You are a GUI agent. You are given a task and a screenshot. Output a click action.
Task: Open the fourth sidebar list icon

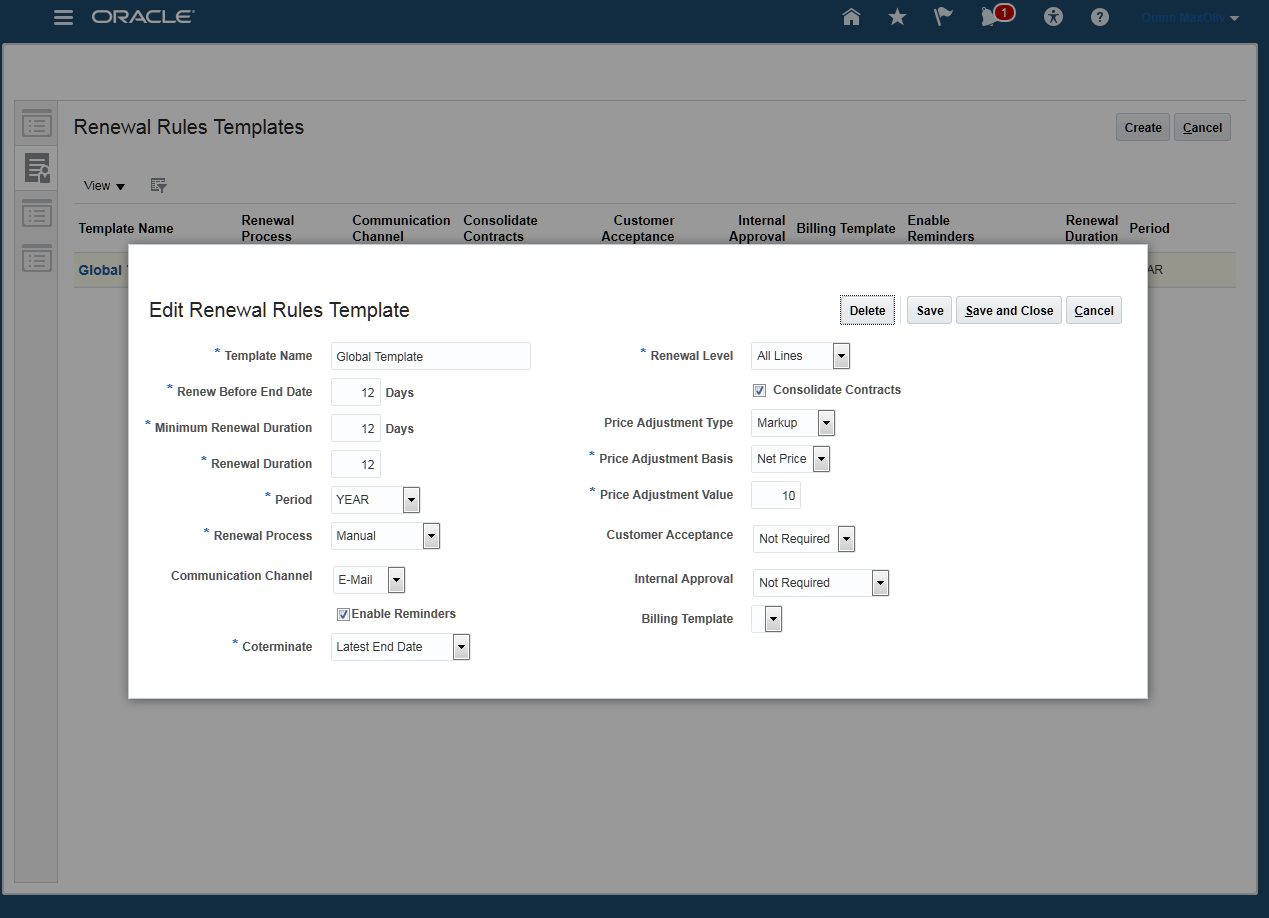click(x=37, y=258)
